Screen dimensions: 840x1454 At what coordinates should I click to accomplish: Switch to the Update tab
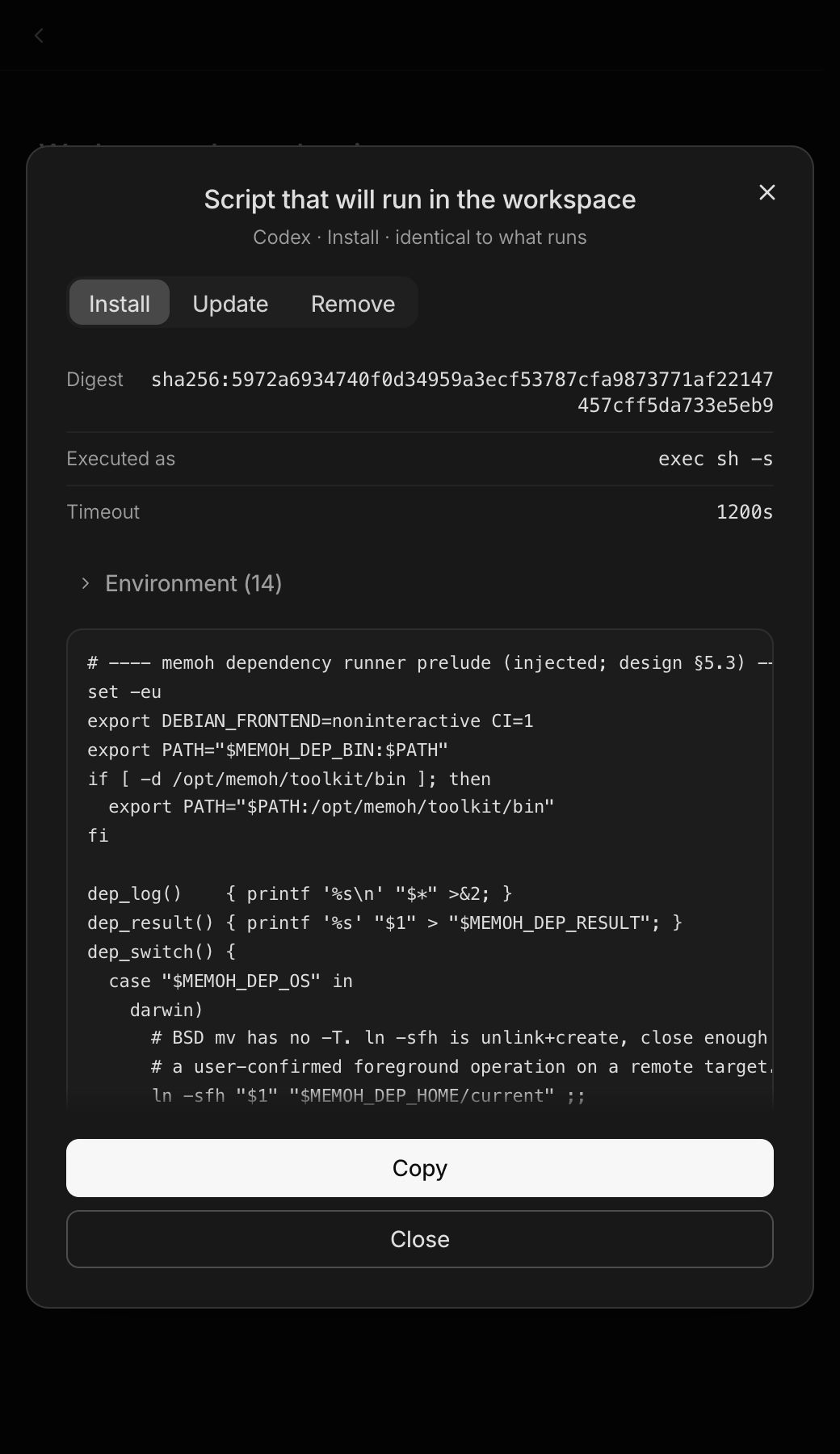click(230, 303)
